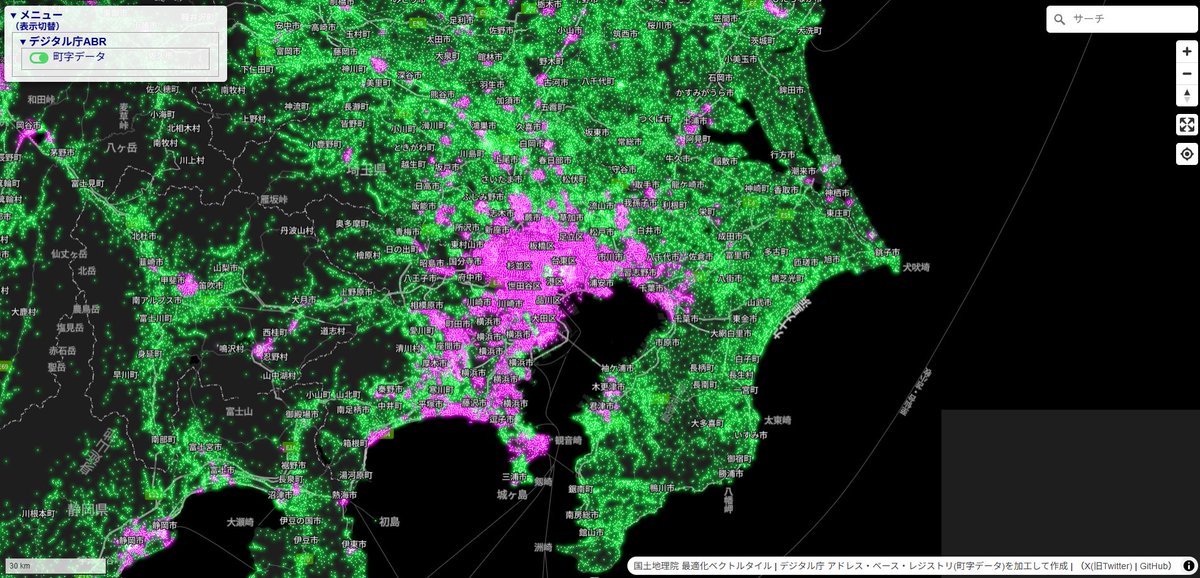Click the search magnifier icon
Screen dimensions: 1200x578
(x=1061, y=18)
